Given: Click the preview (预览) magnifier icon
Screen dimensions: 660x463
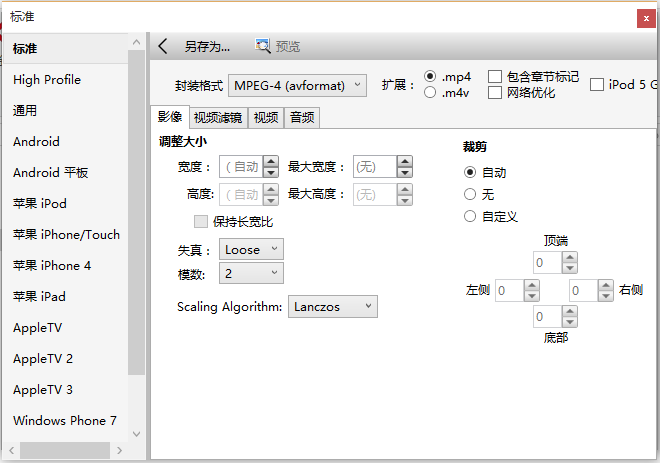Looking at the screenshot, I should [263, 45].
